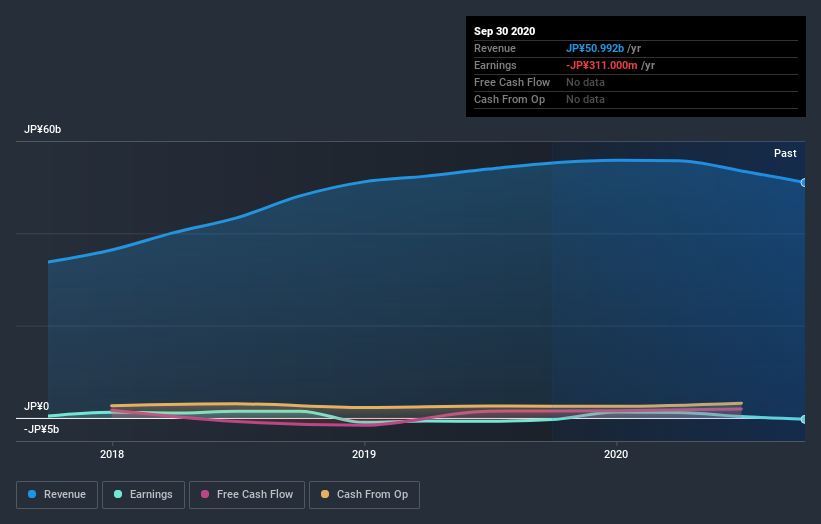The height and width of the screenshot is (524, 821).
Task: Select the earnings data point at Sep 2020
Action: (x=803, y=419)
